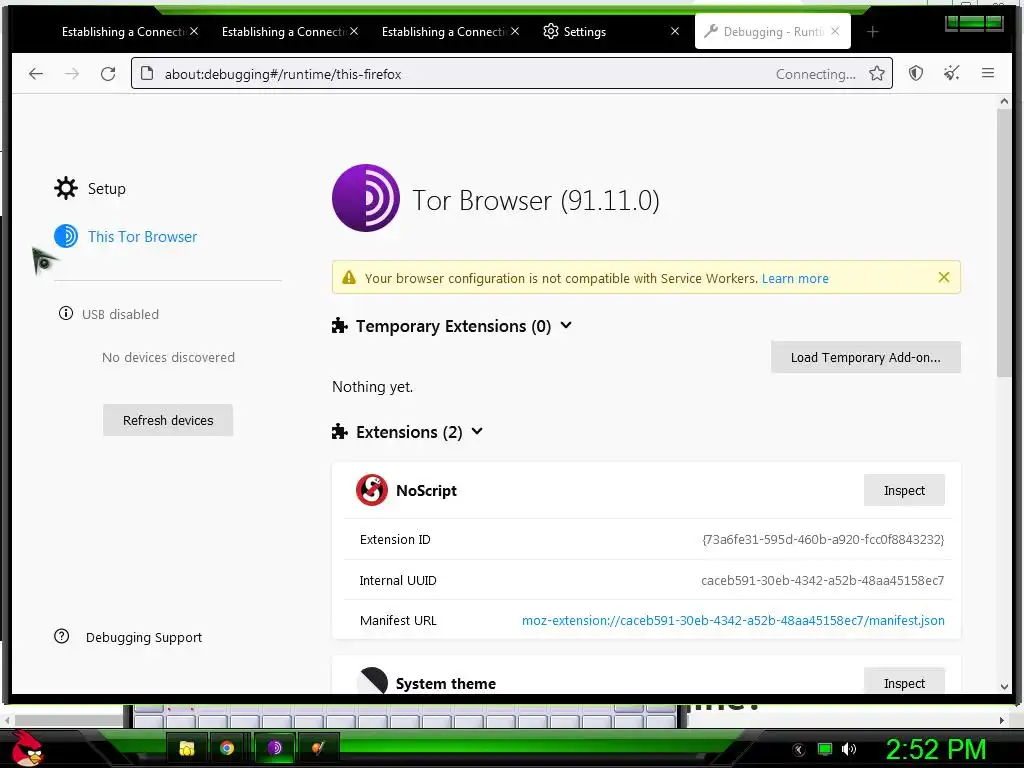Collapse the Temporary Extensions section chevron
Image resolution: width=1024 pixels, height=768 pixels.
[566, 325]
